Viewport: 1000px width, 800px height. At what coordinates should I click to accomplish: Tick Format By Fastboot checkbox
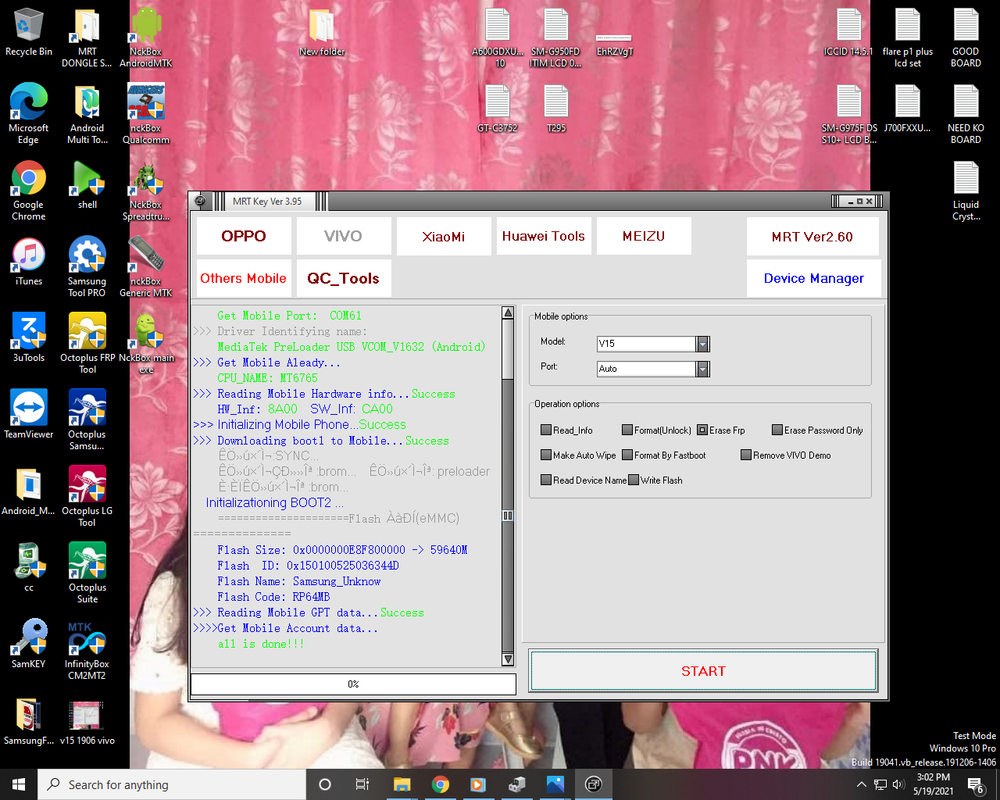[x=627, y=455]
